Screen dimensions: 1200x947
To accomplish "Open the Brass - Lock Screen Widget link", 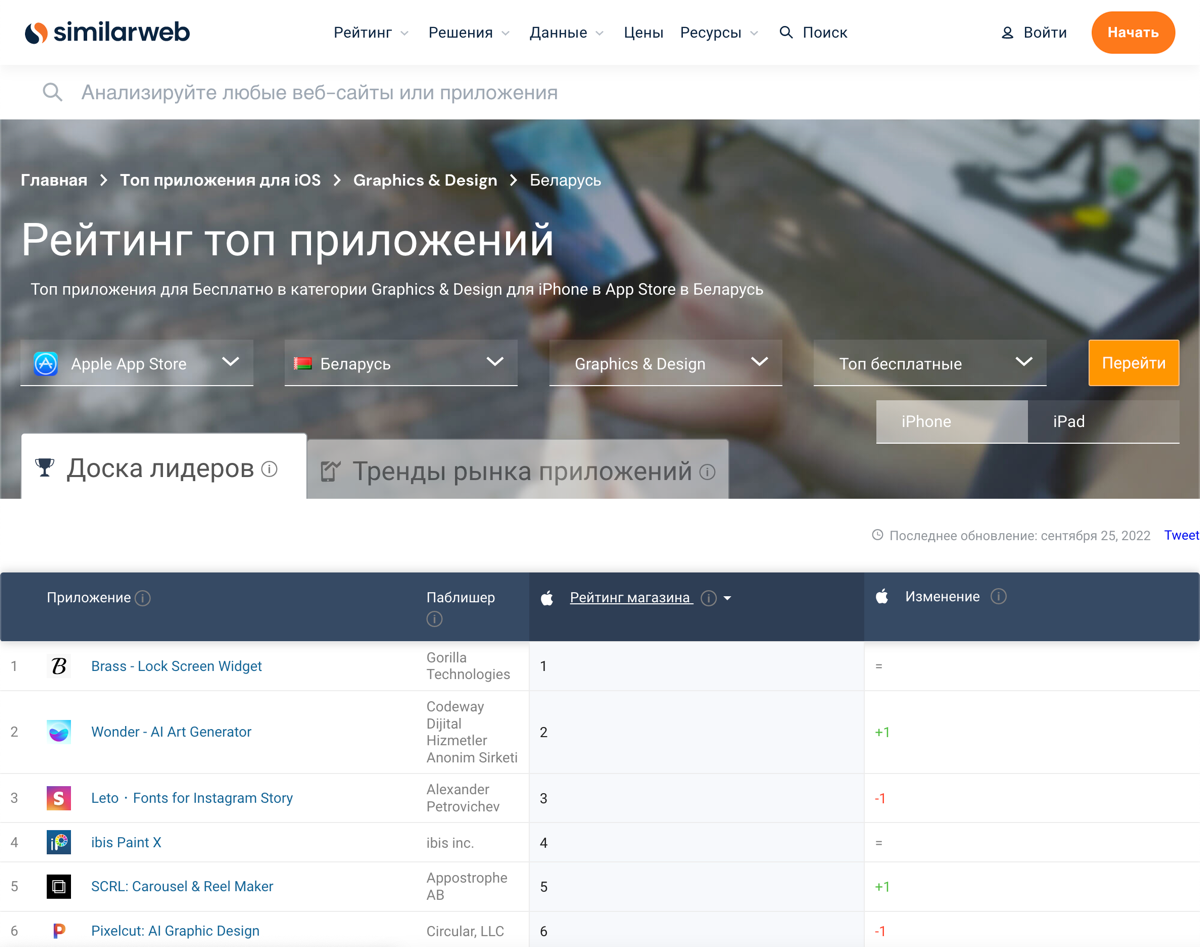I will [x=176, y=666].
